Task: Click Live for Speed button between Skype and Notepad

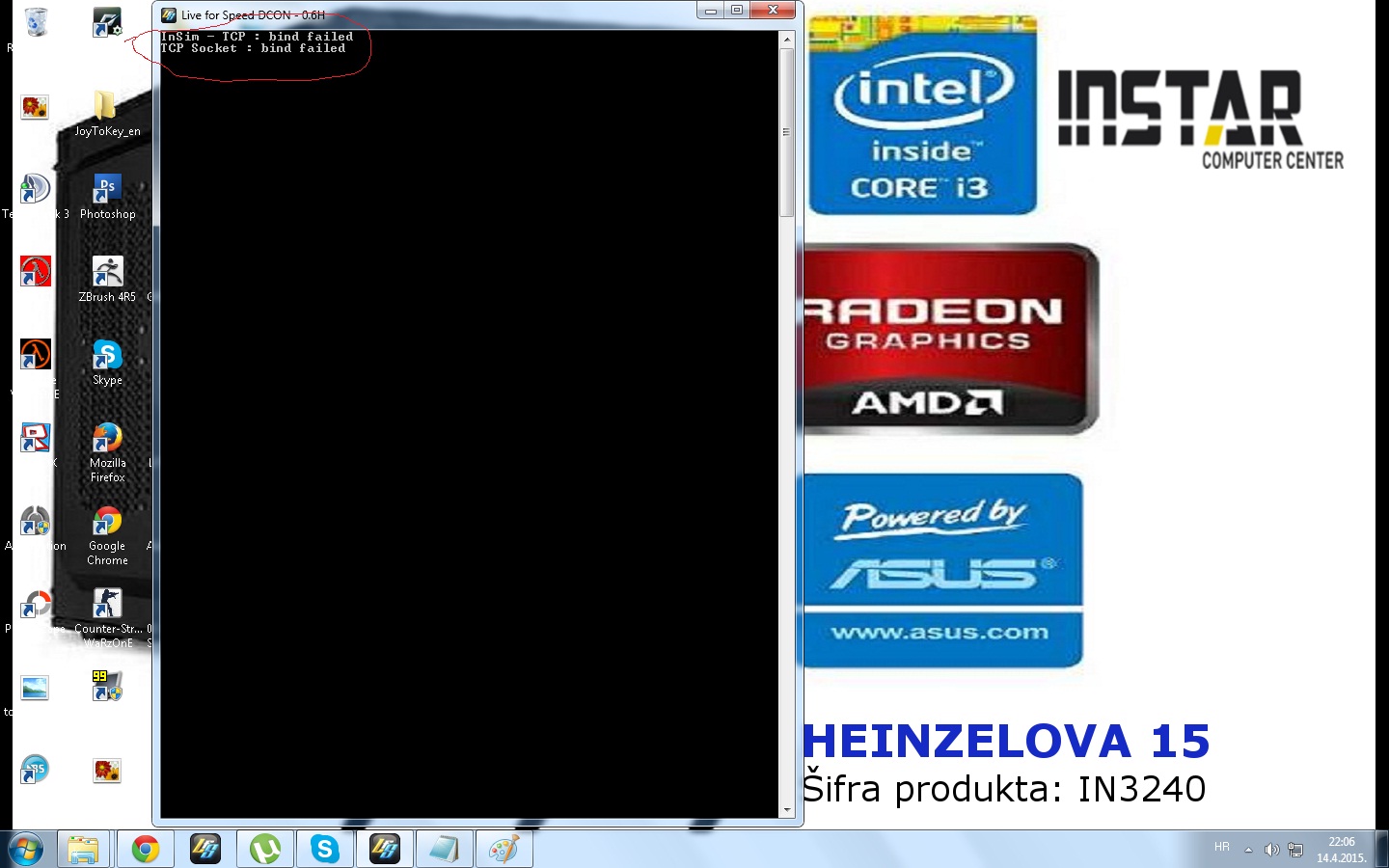Action: (x=385, y=849)
